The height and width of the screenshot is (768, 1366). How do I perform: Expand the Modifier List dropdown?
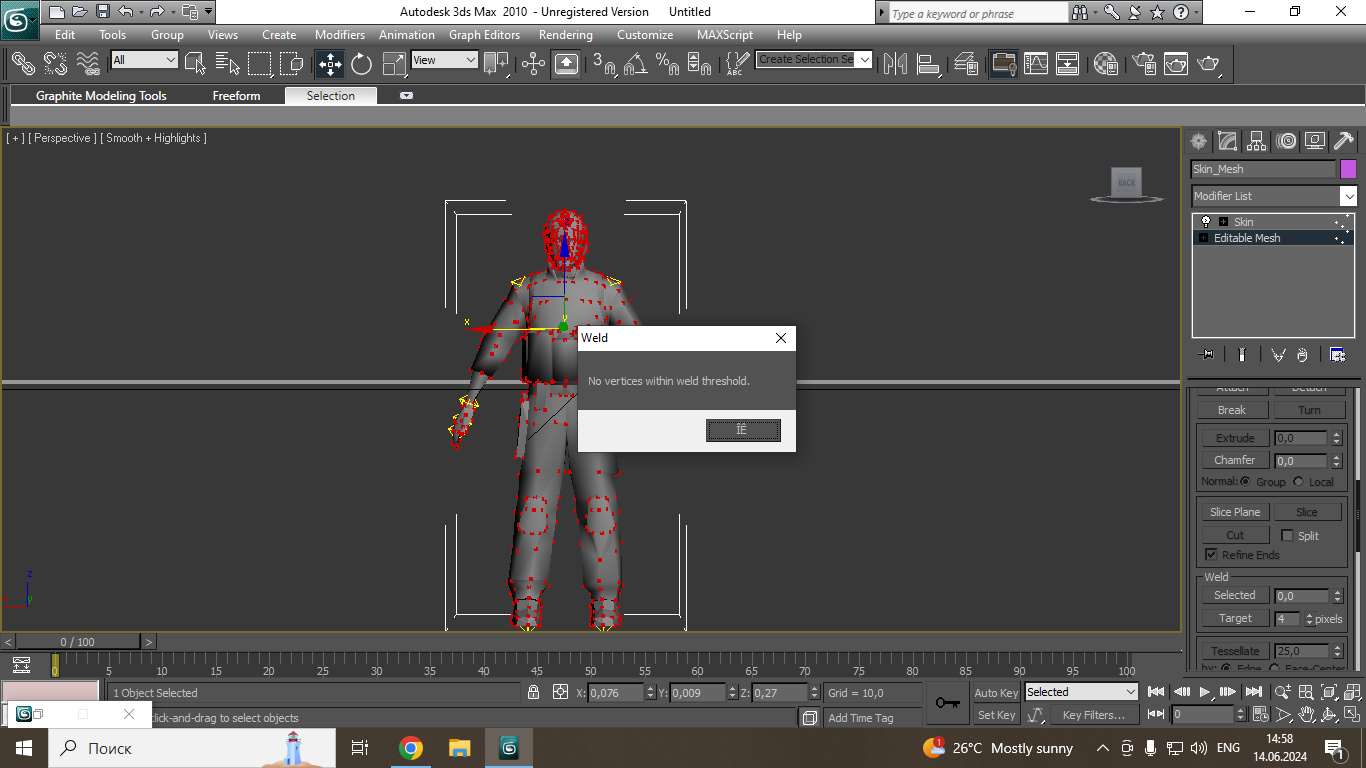(x=1348, y=196)
